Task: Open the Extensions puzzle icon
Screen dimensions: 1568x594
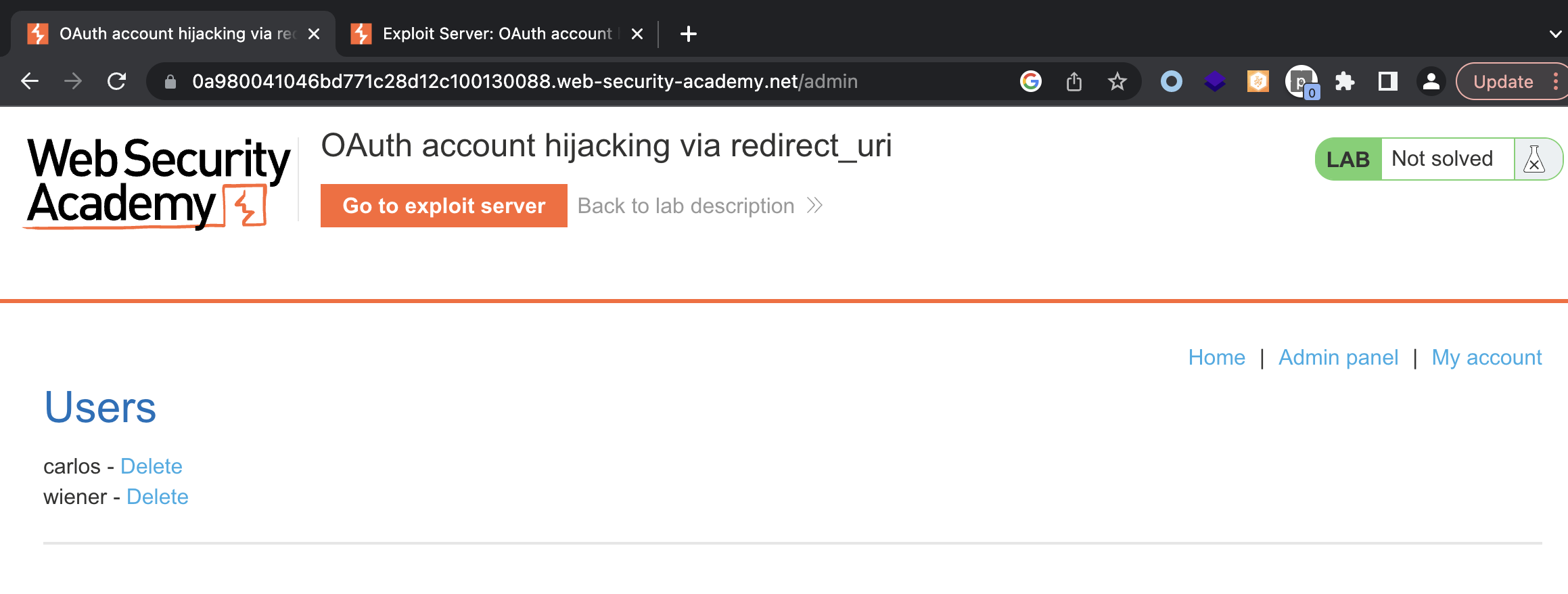Action: [1344, 82]
